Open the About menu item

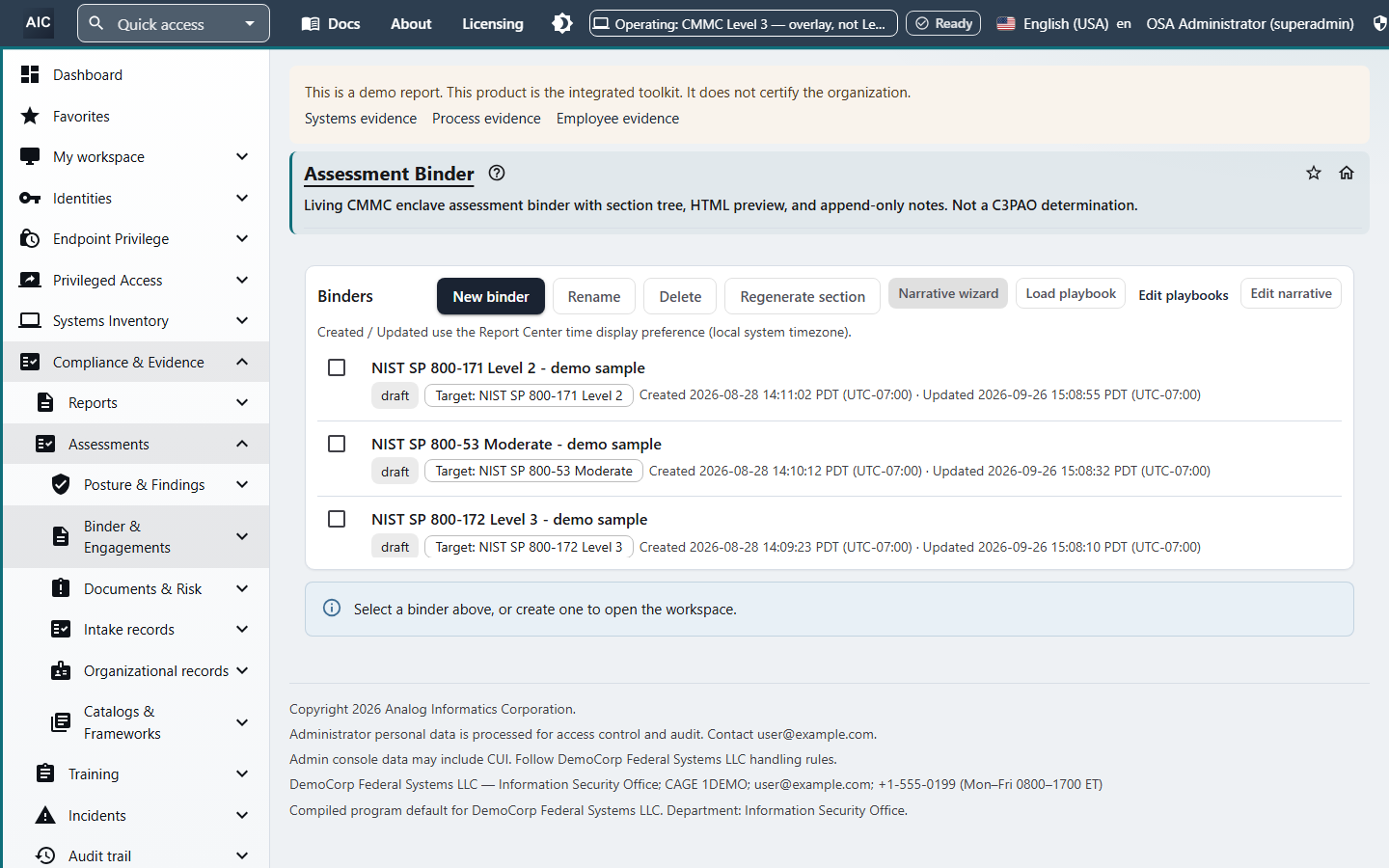click(411, 23)
